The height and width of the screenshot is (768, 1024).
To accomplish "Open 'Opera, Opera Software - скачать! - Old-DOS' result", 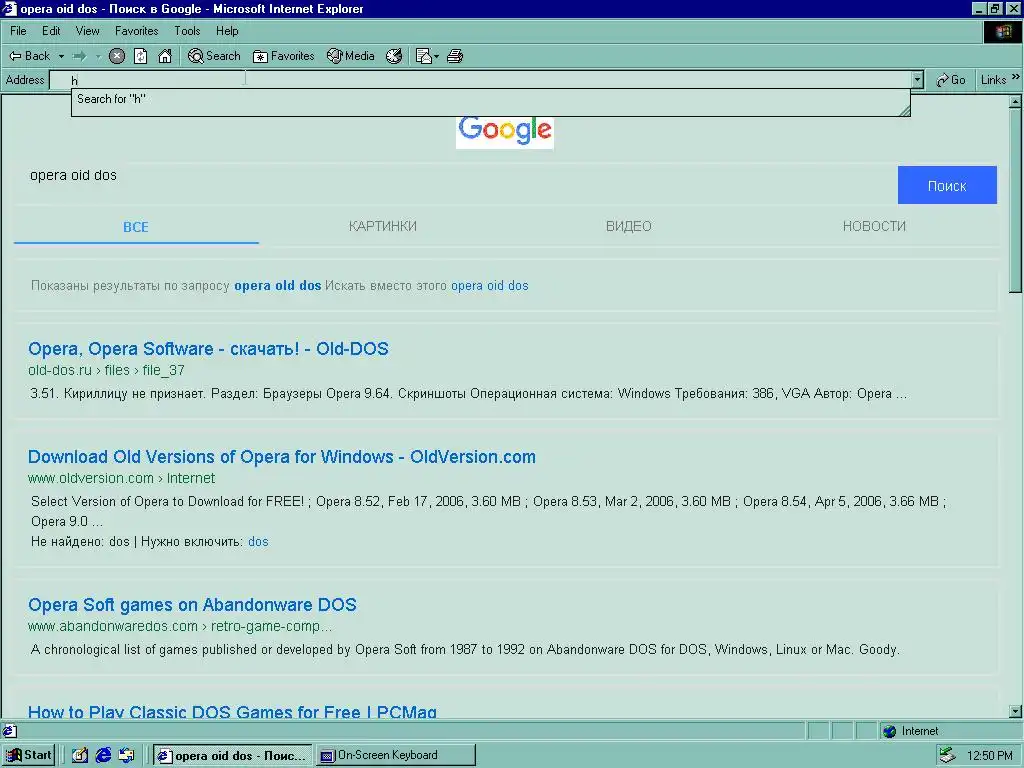I will [x=208, y=349].
